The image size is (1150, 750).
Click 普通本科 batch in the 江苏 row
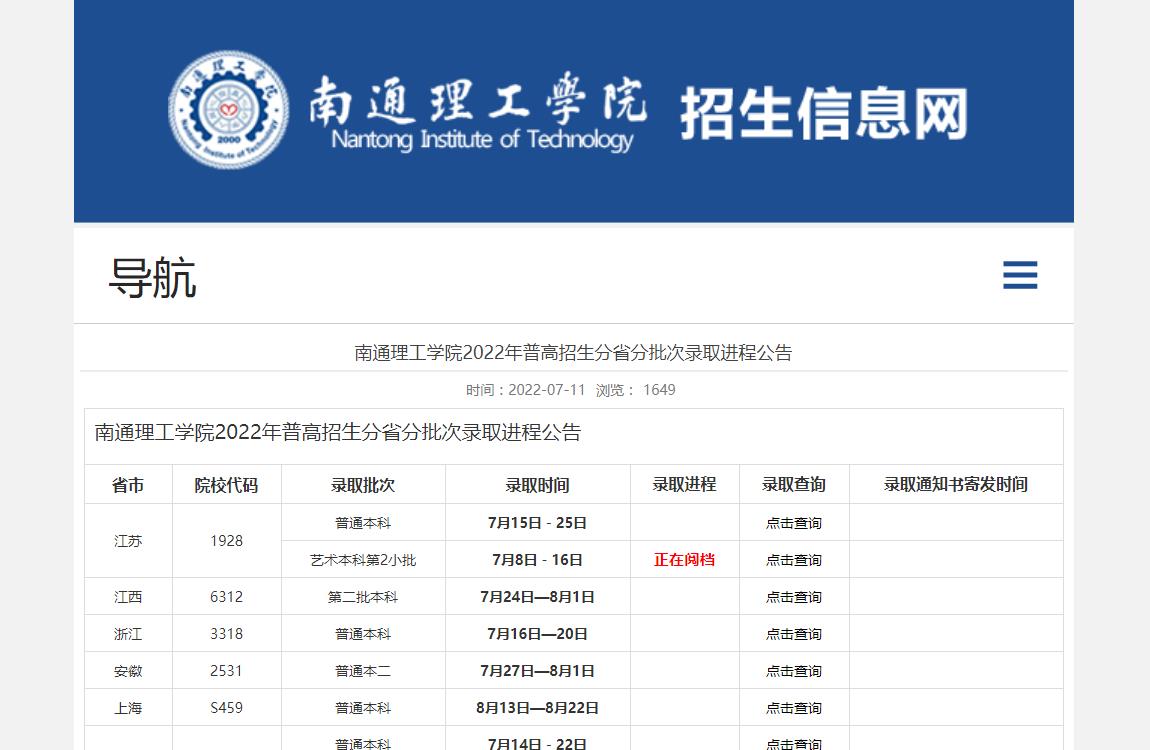(363, 523)
